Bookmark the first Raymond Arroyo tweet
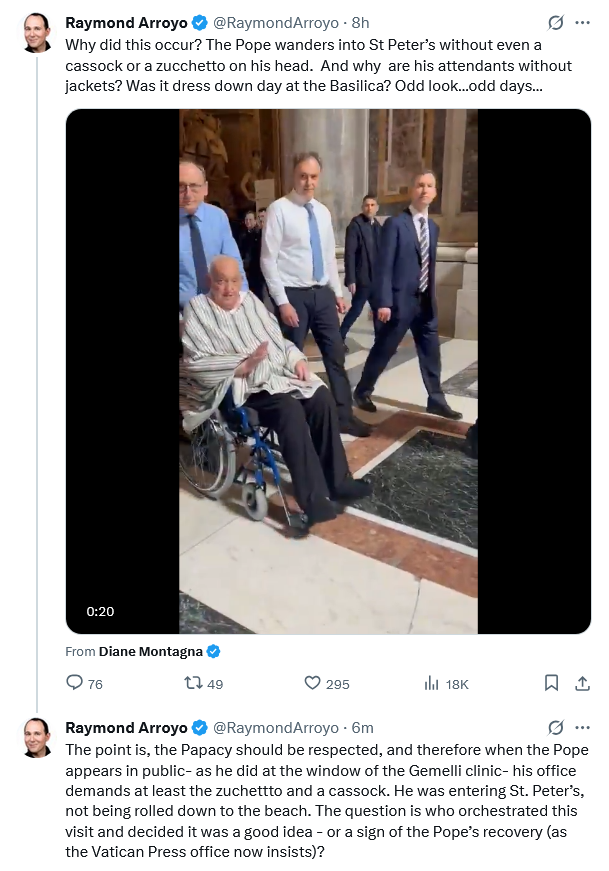The width and height of the screenshot is (609, 871). click(x=551, y=683)
